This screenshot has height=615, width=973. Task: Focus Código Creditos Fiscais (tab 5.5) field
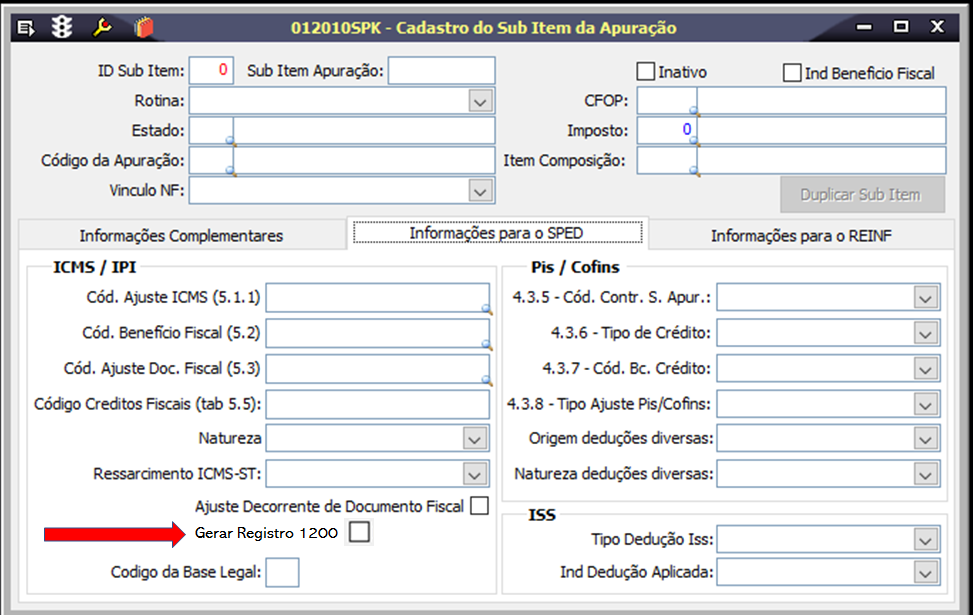pyautogui.click(x=377, y=405)
